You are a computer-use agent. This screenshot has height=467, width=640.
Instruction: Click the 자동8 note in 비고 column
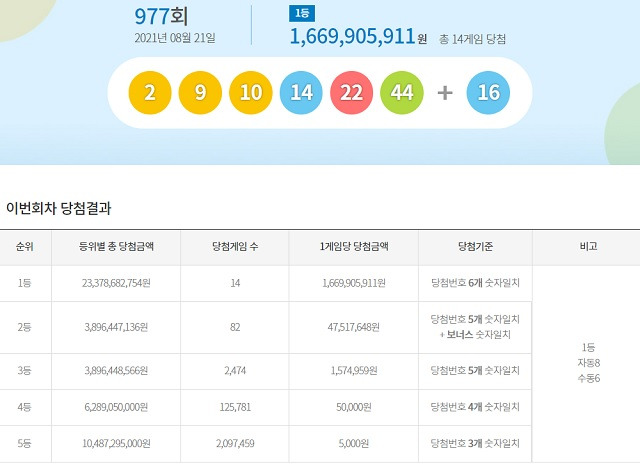[589, 363]
